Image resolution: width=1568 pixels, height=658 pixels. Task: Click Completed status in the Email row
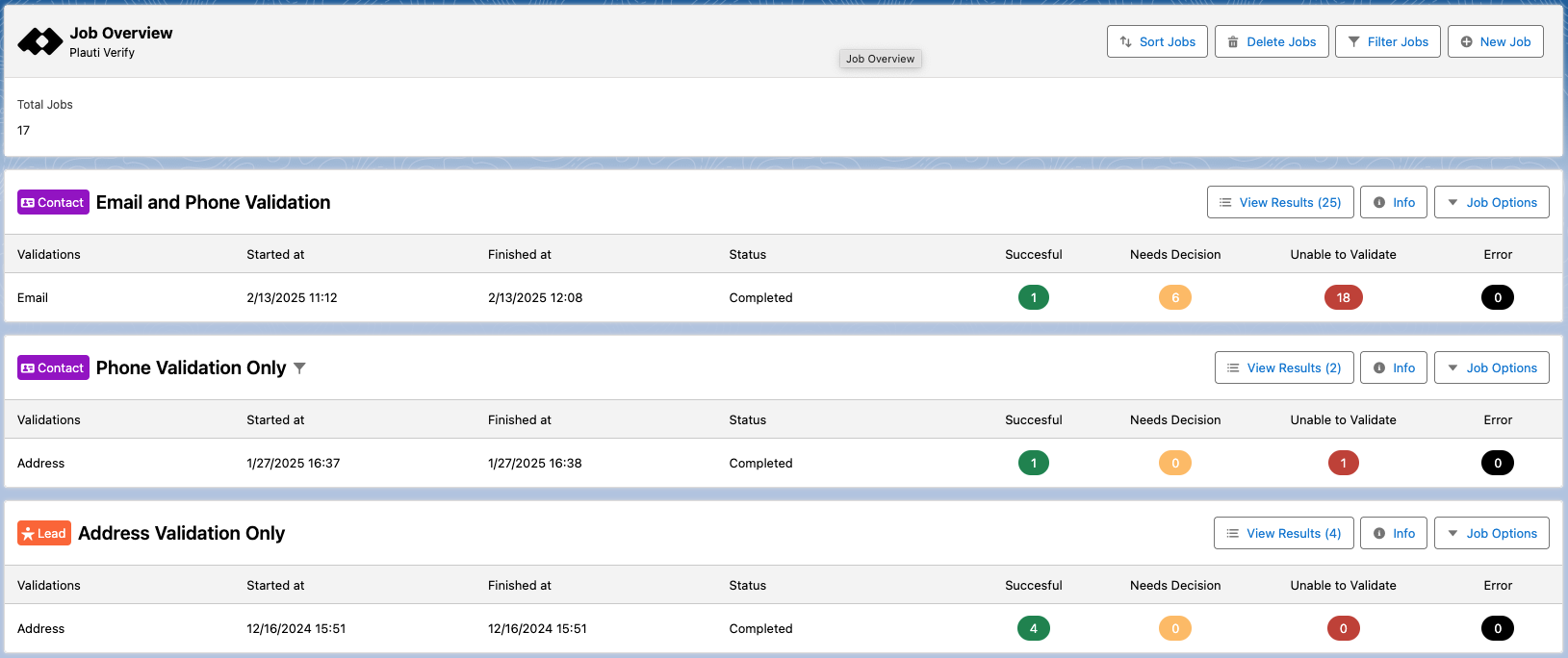761,297
